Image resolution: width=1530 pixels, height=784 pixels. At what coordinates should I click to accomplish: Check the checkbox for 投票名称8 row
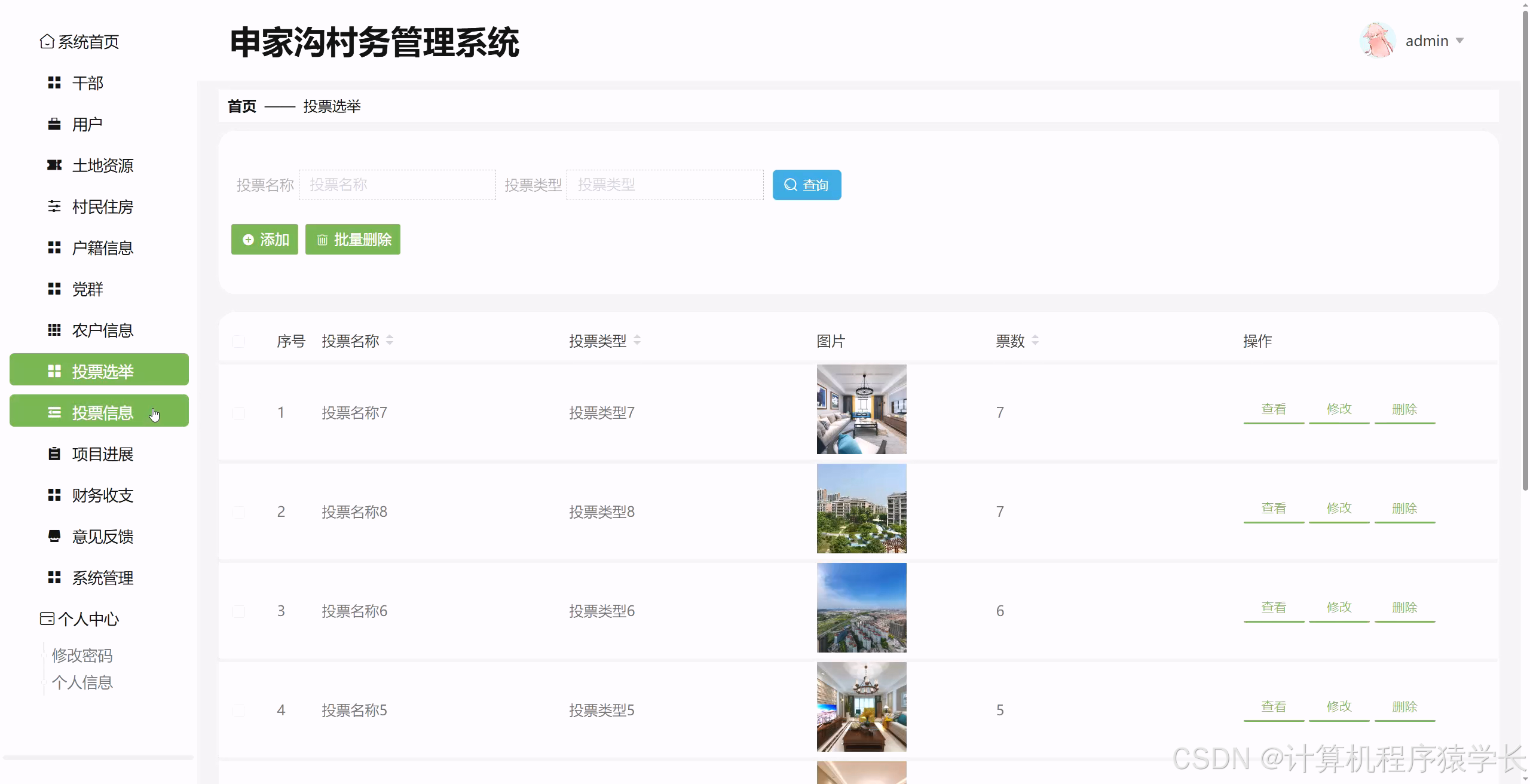point(238,511)
